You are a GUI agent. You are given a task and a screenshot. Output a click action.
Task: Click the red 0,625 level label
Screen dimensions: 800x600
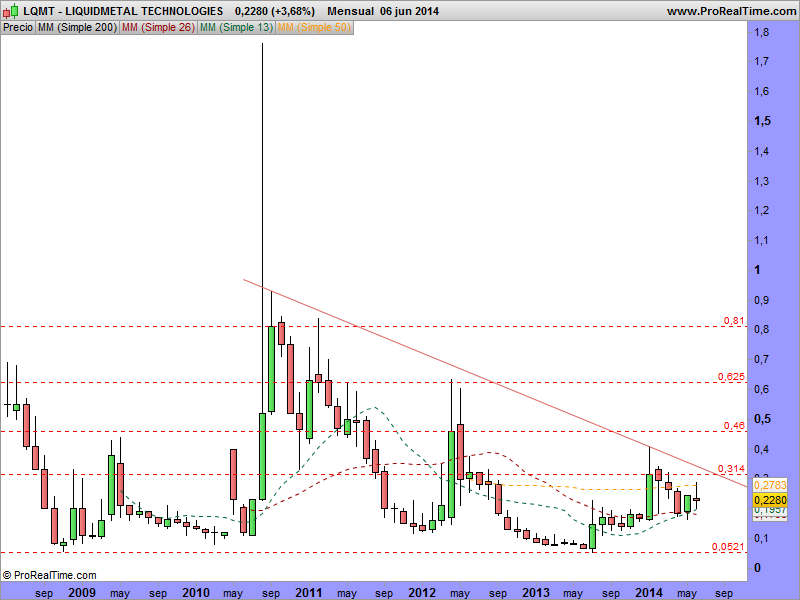click(x=731, y=377)
